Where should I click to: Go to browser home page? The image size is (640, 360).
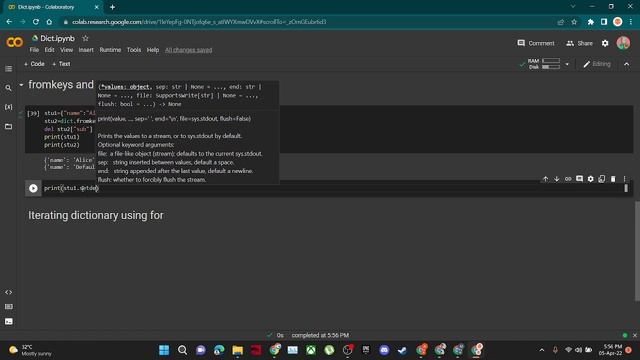point(49,22)
